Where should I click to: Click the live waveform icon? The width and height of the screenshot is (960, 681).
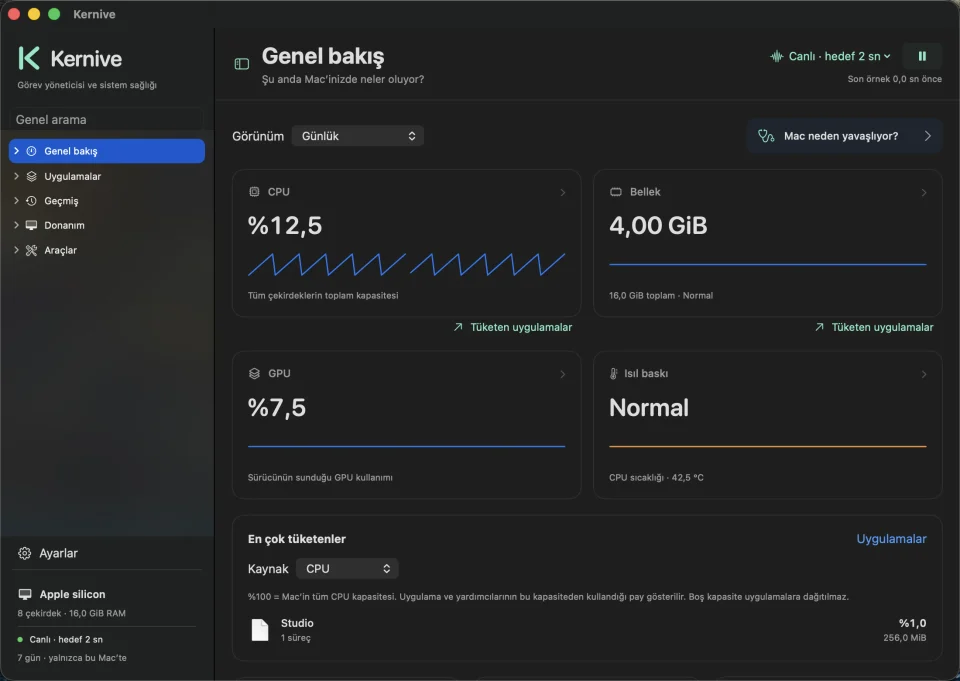tap(776, 56)
